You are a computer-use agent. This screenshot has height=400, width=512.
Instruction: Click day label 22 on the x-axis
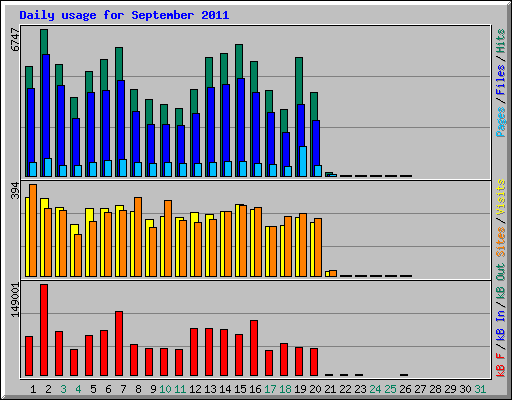[345, 389]
